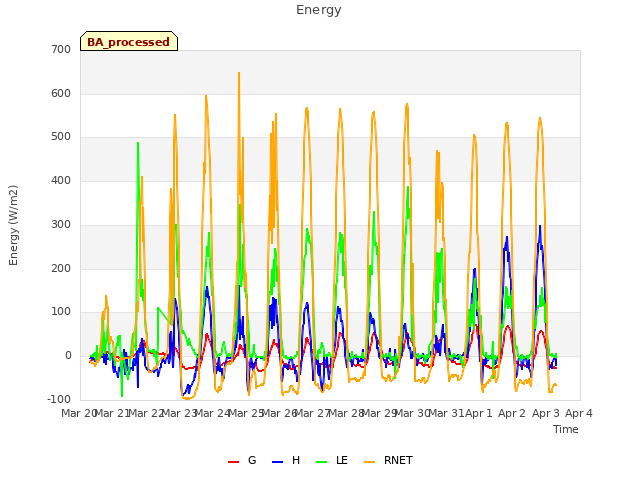Click the Apr 3 x-axis date label
This screenshot has height=480, width=640.
pyautogui.click(x=545, y=413)
